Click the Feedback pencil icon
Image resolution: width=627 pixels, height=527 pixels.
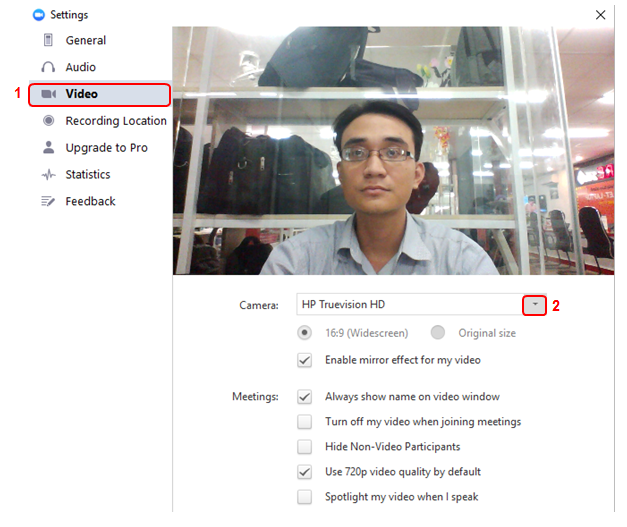click(x=48, y=202)
